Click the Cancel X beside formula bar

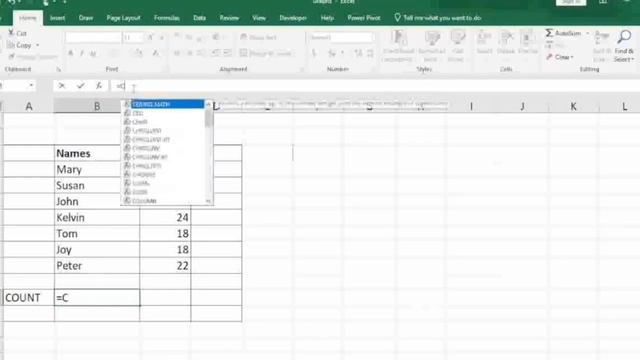click(x=62, y=85)
